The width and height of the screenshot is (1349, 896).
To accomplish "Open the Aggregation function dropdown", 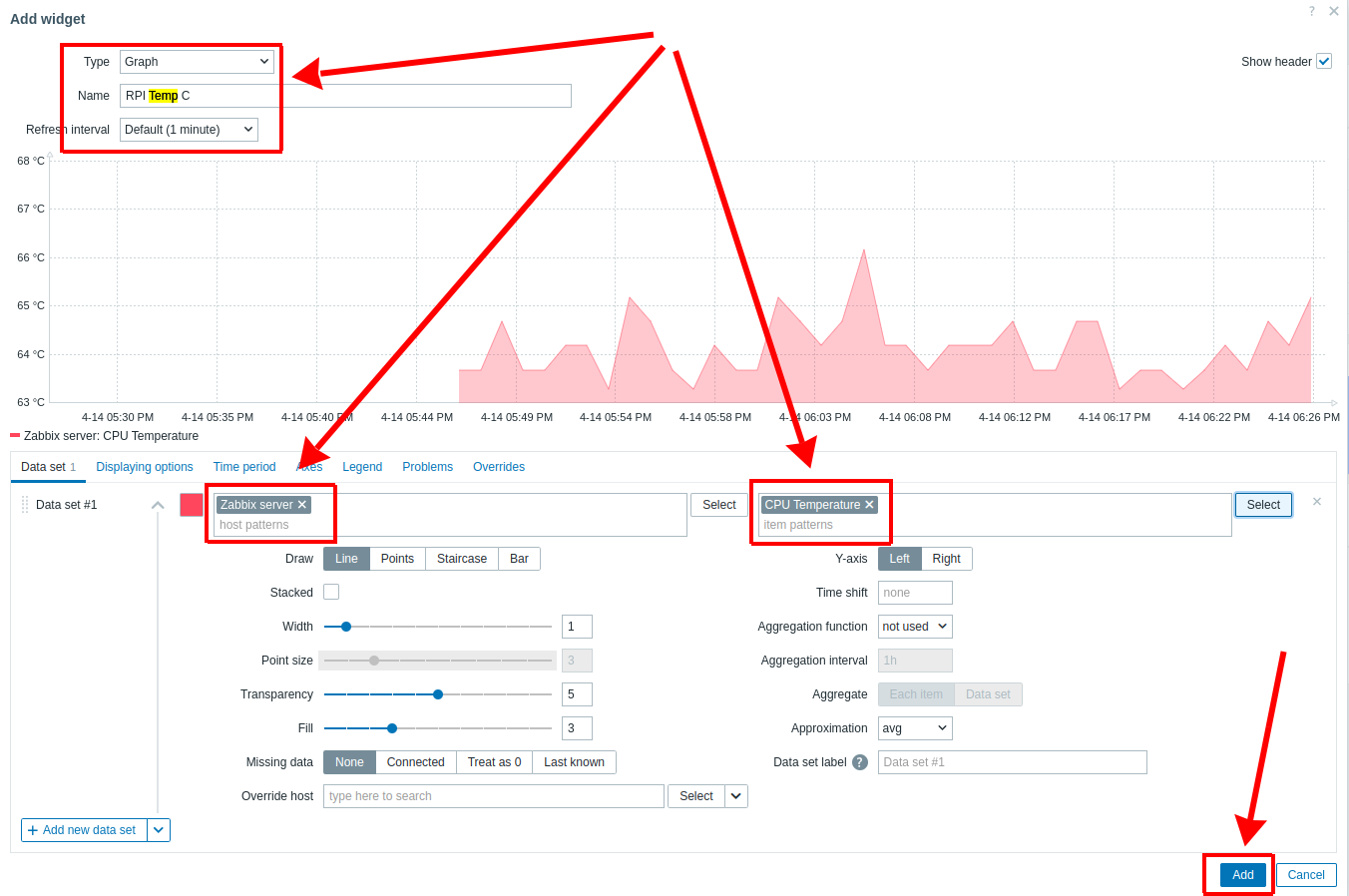I will click(914, 626).
